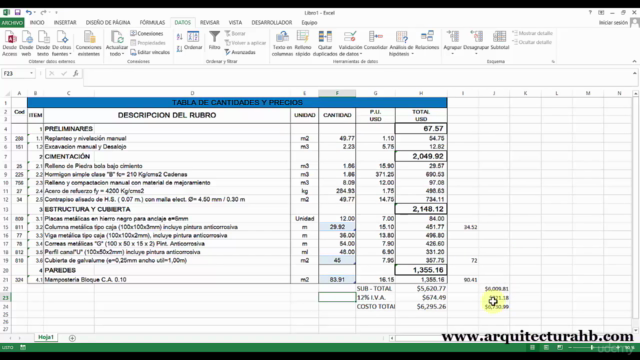The height and width of the screenshot is (360, 640).
Task: Select cell with 12% I.V.A. label
Action: click(375, 298)
